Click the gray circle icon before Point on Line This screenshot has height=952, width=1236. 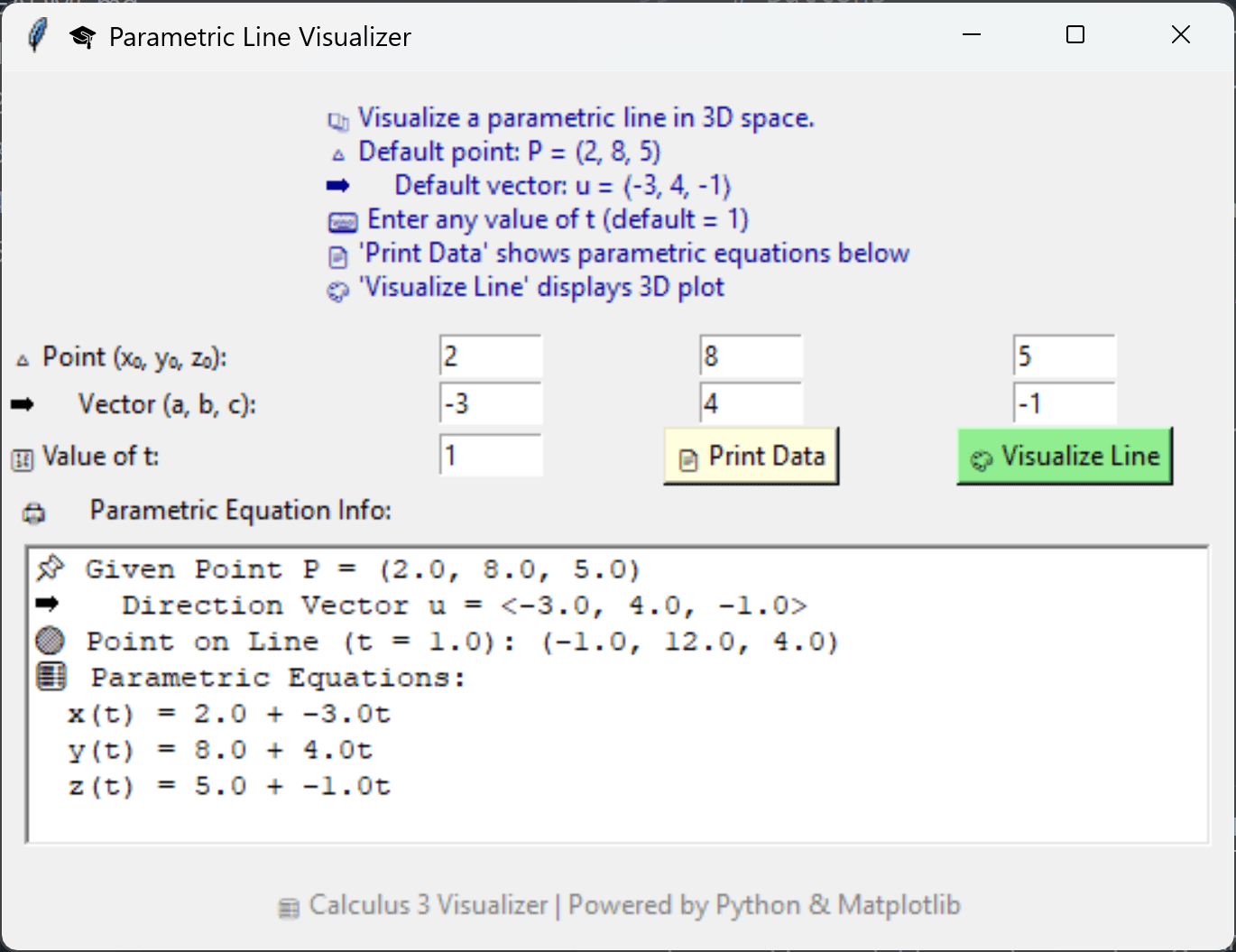(51, 641)
